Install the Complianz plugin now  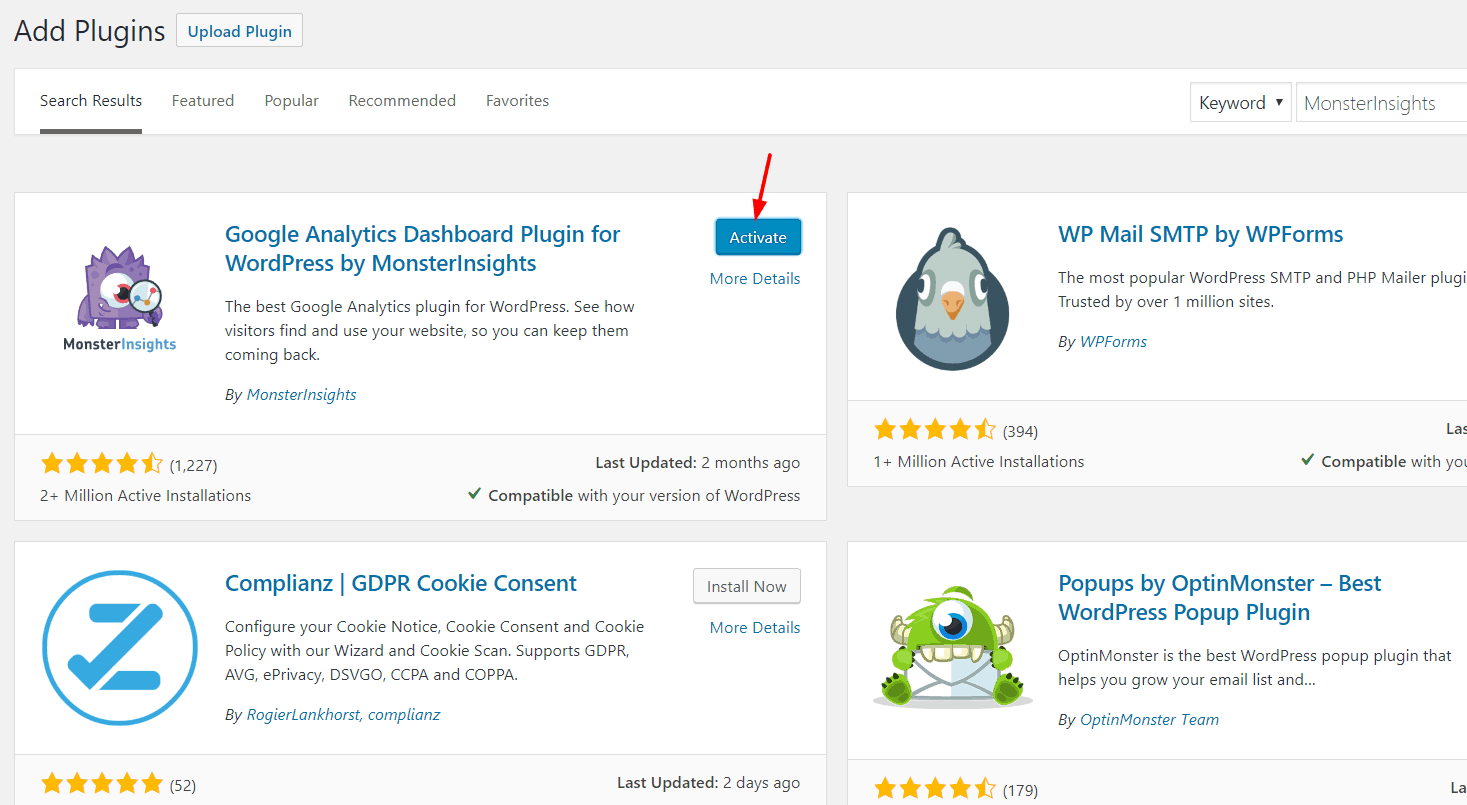tap(747, 586)
